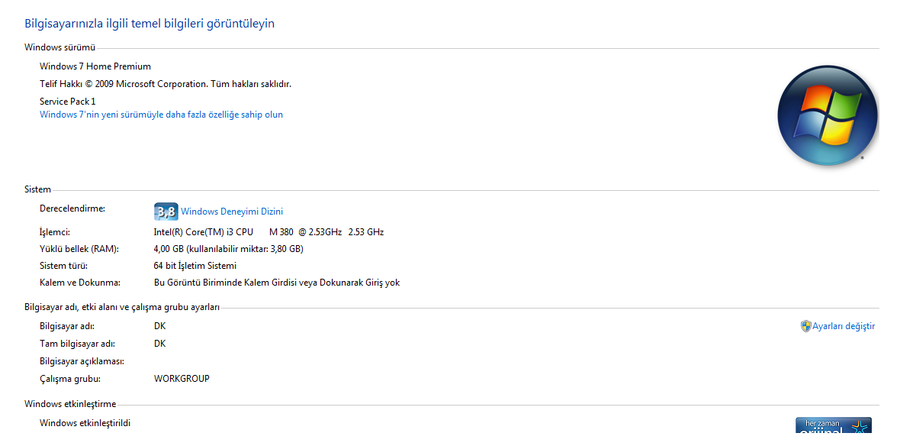
Task: Click the 4,00 GB RAM value
Action: [229, 249]
